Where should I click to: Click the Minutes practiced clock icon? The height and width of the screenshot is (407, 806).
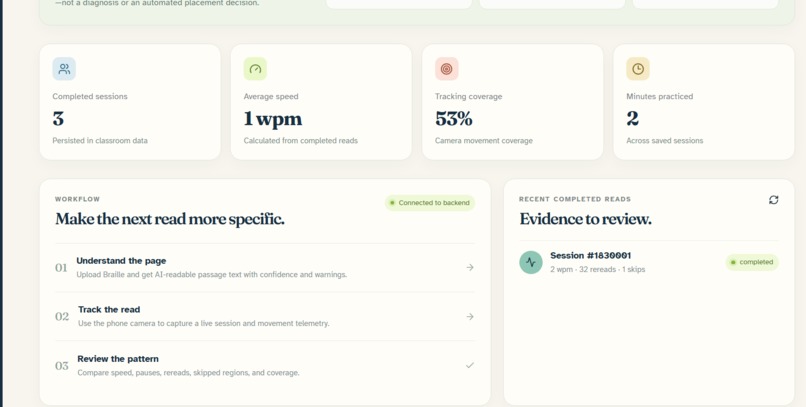638,69
